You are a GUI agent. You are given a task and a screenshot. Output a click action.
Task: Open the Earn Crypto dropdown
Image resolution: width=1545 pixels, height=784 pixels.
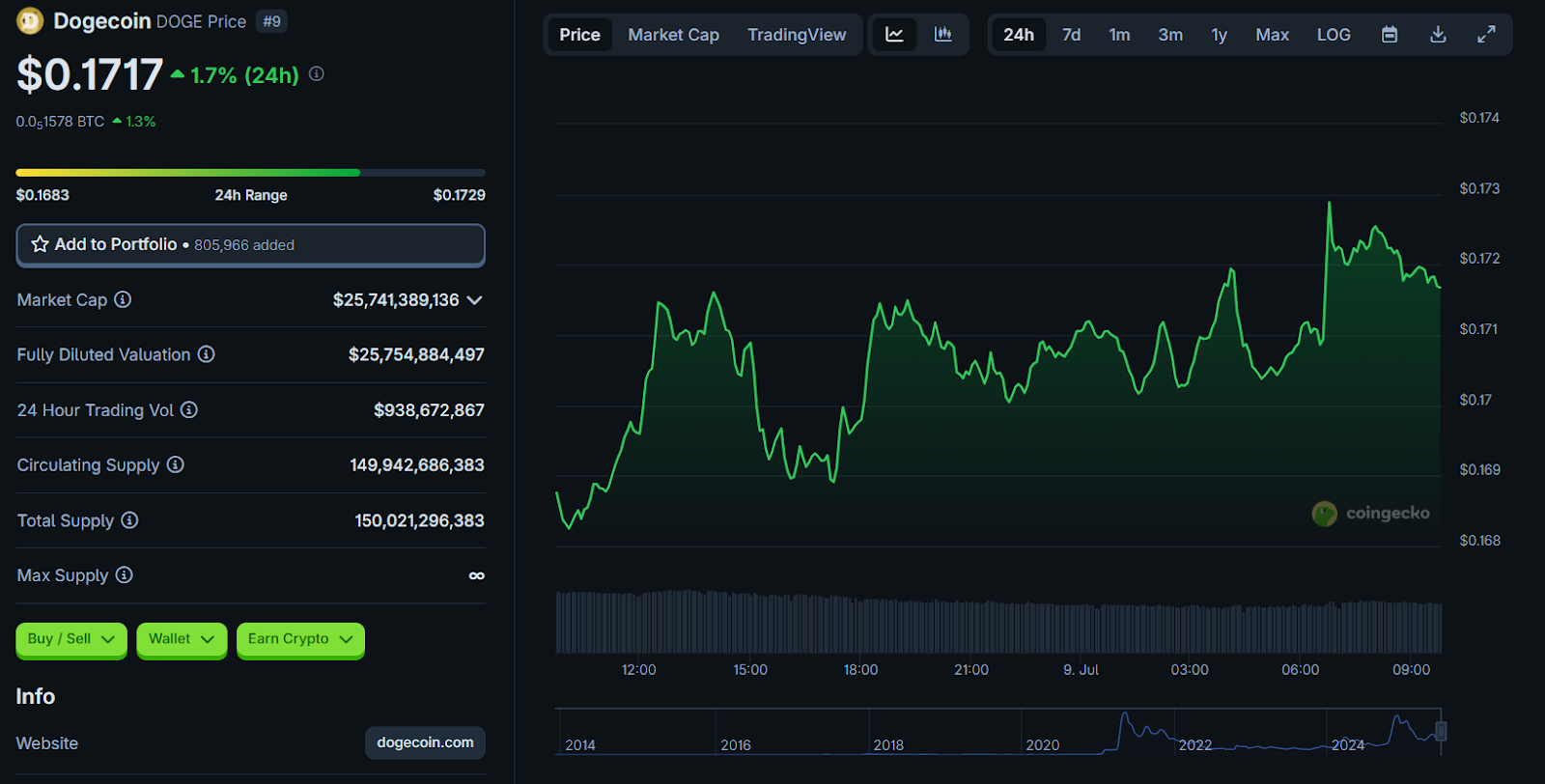click(x=300, y=639)
